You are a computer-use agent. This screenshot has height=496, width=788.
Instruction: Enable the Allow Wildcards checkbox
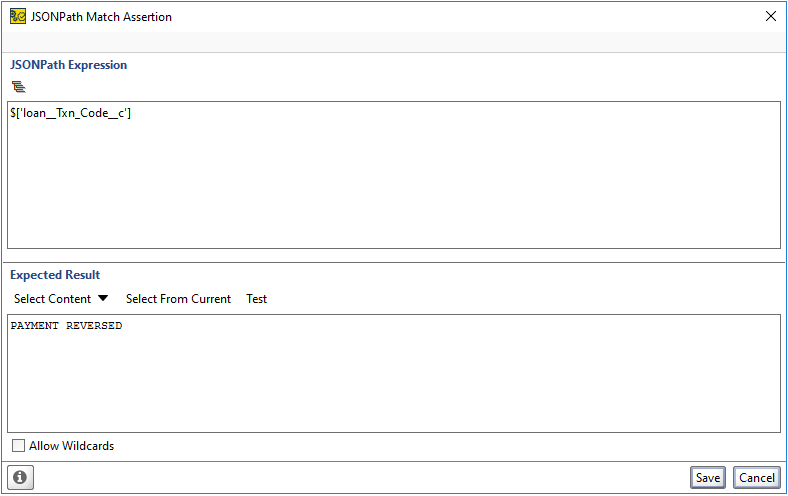pyautogui.click(x=18, y=446)
